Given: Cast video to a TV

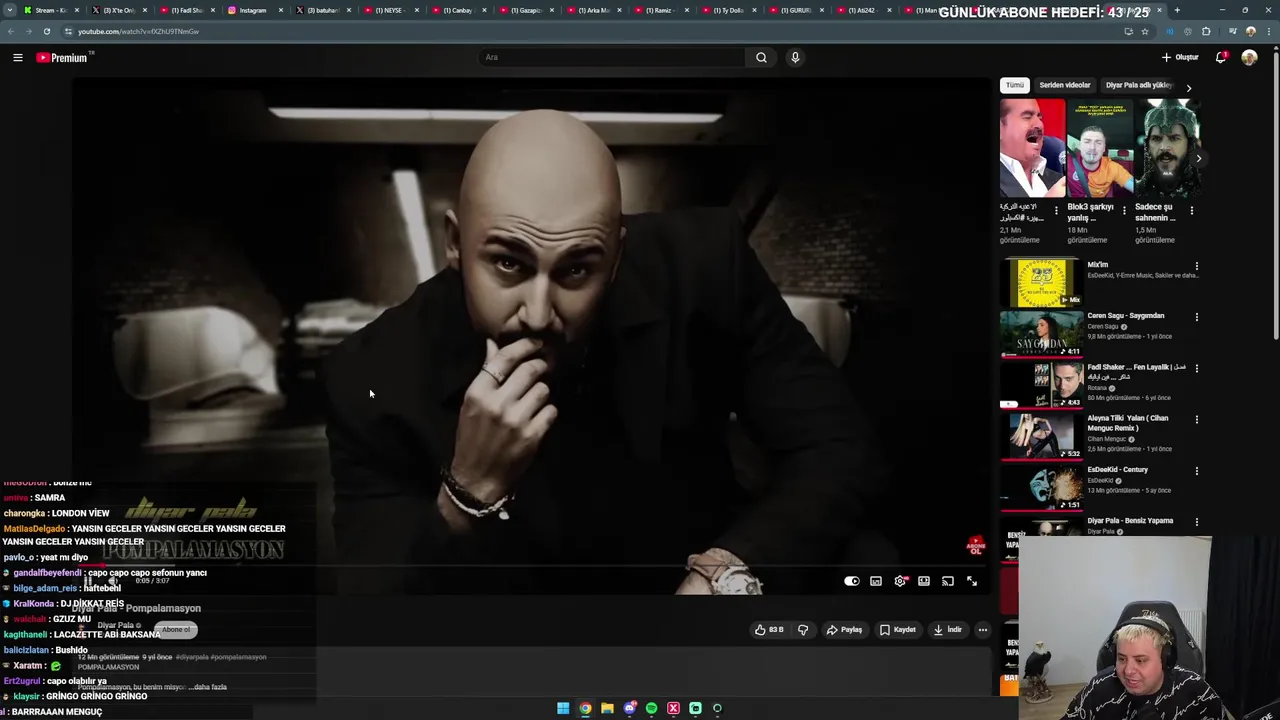Looking at the screenshot, I should [x=948, y=581].
